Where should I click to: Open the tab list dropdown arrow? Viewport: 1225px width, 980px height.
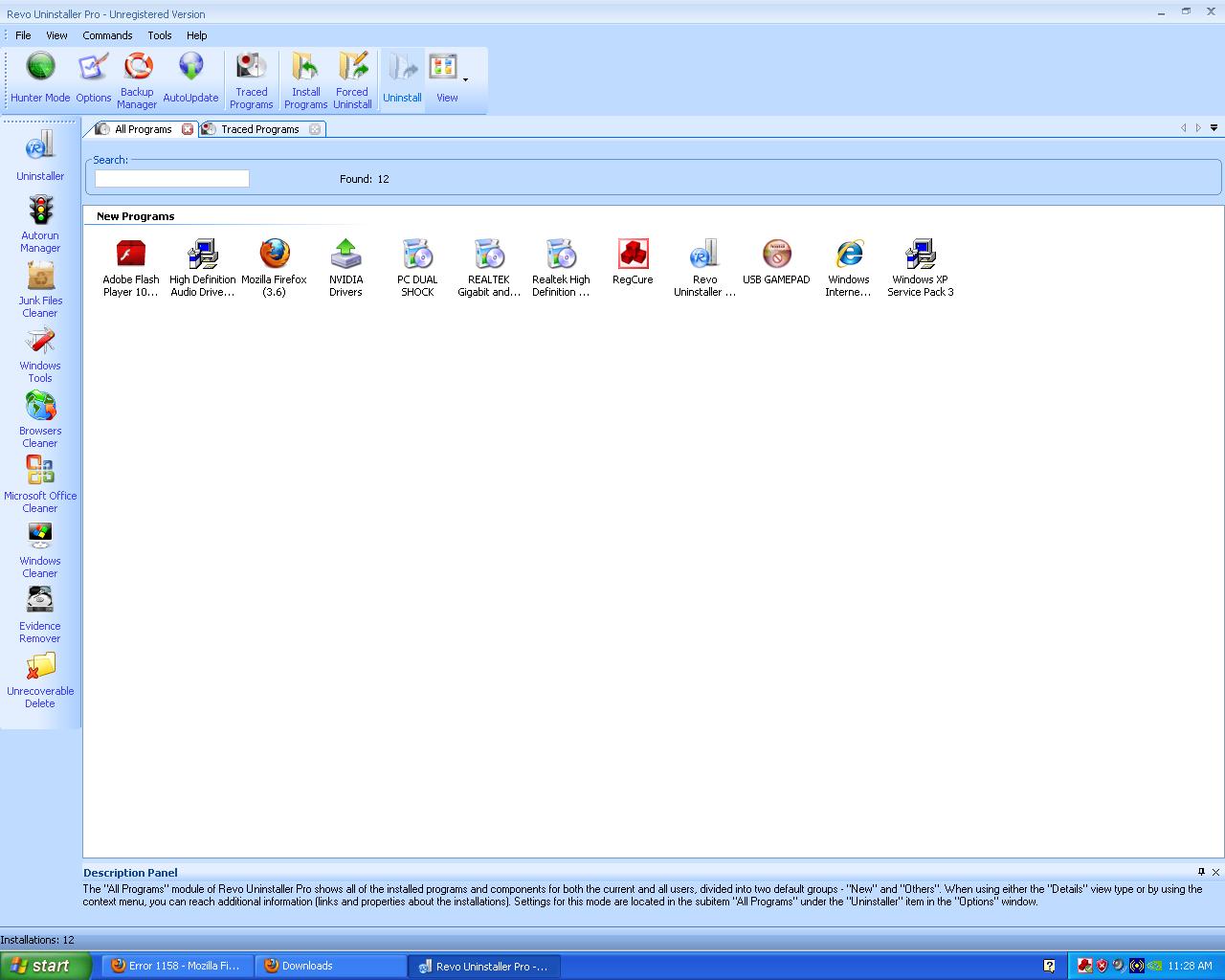point(1214,128)
